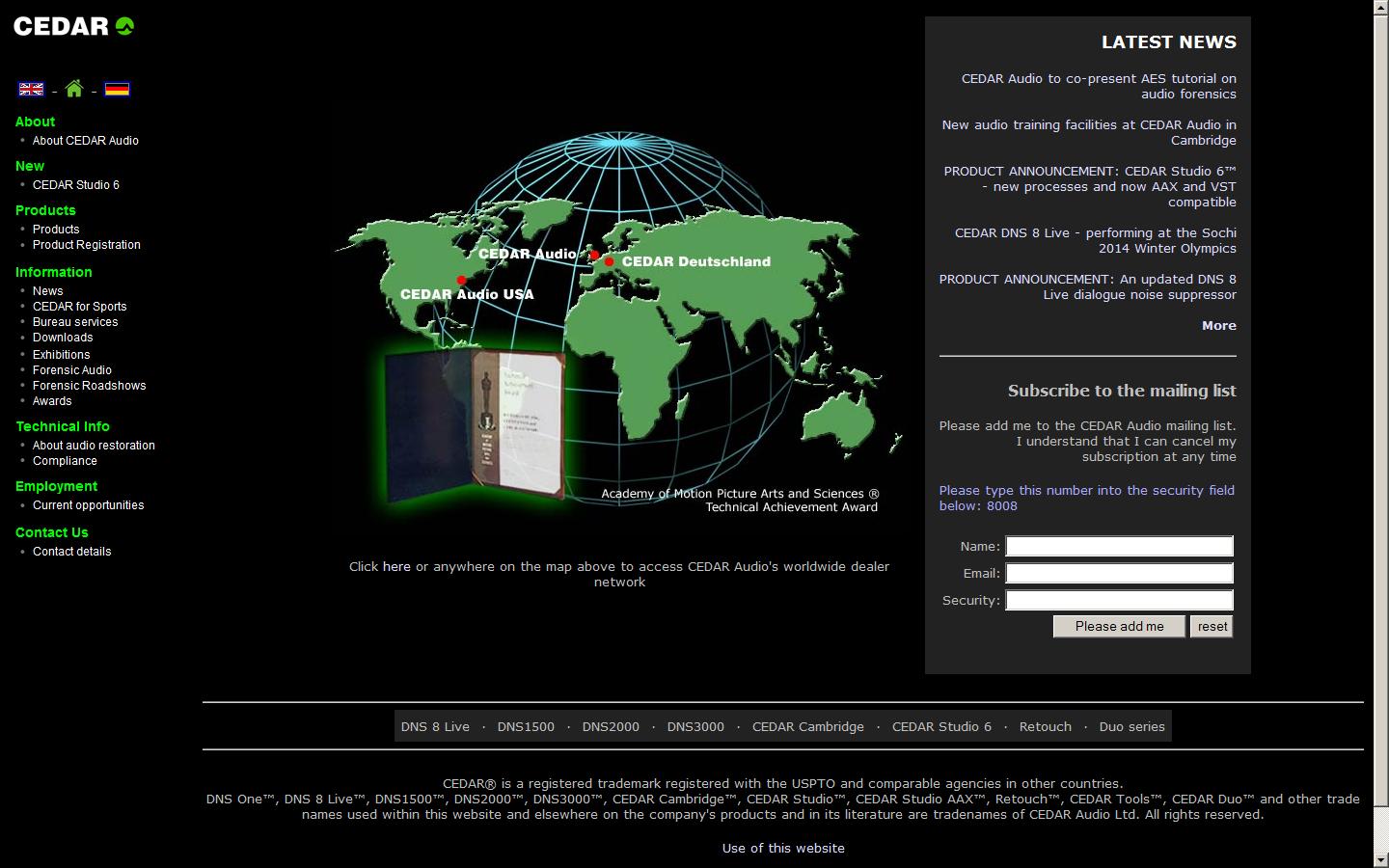Follow the Use of this website link
This screenshot has width=1389, height=868.
click(783, 849)
